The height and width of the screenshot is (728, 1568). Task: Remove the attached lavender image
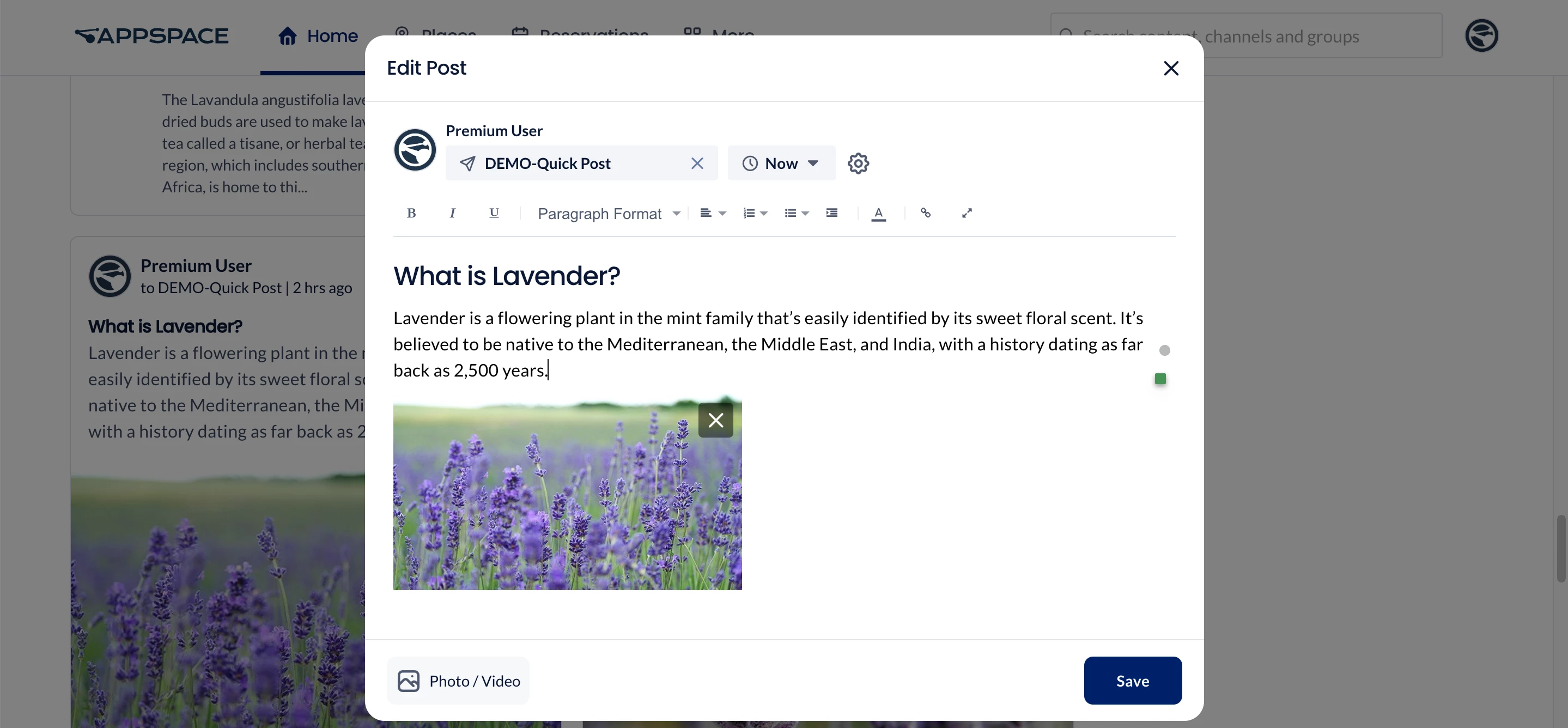(x=715, y=420)
